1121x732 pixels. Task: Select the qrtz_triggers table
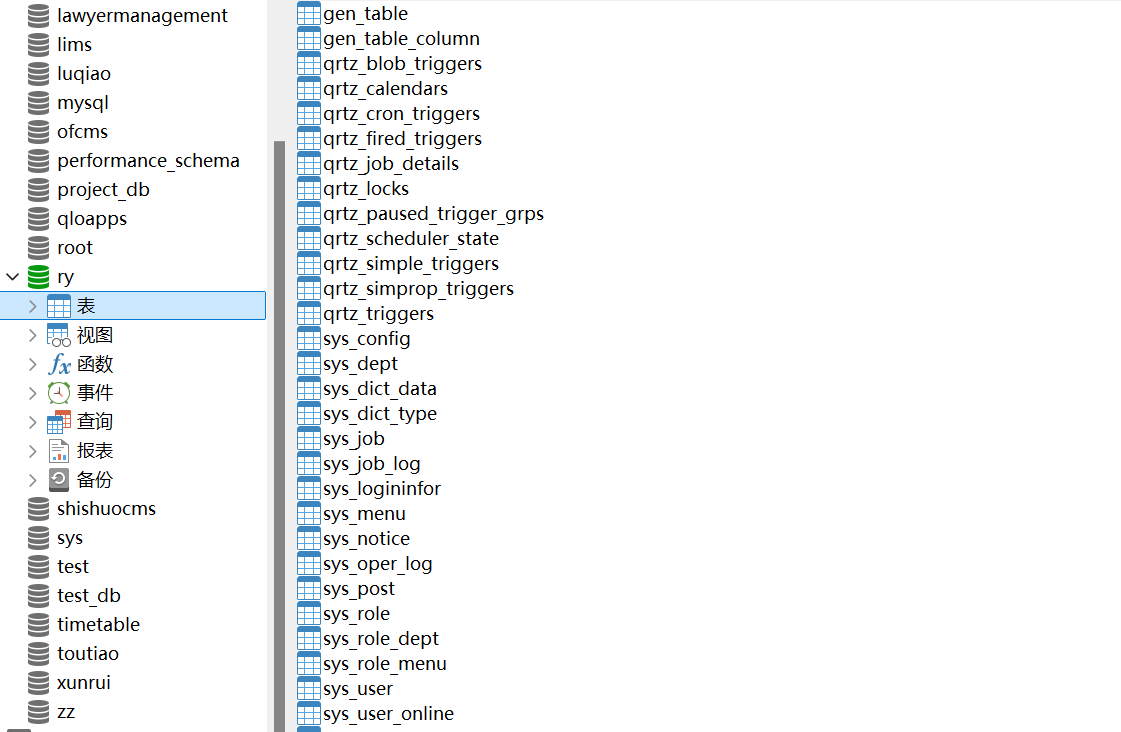[378, 314]
